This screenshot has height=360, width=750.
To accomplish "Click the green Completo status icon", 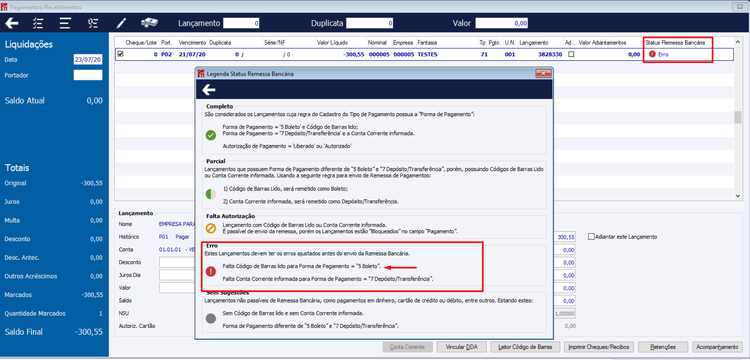I will pyautogui.click(x=211, y=135).
